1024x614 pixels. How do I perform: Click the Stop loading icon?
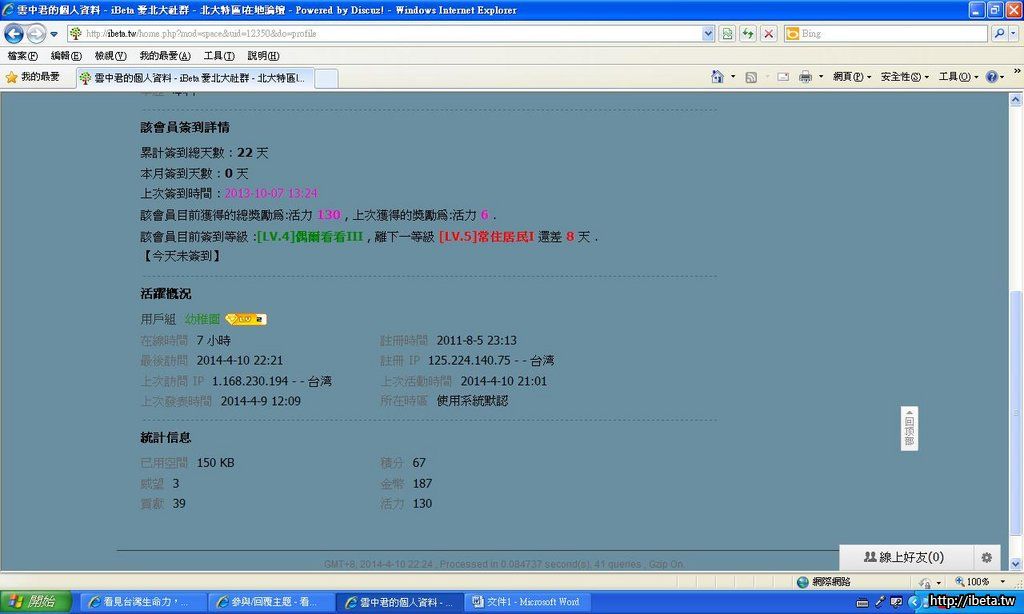[x=768, y=33]
